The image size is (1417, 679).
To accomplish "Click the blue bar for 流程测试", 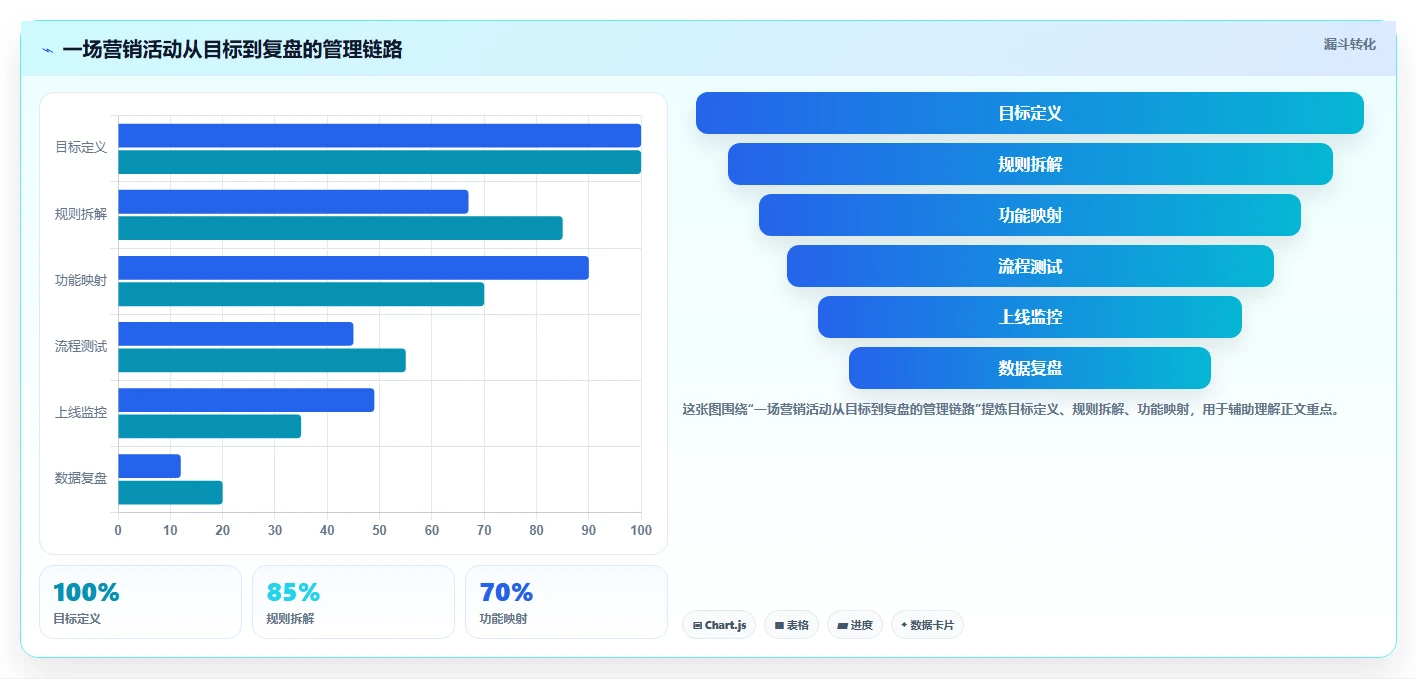I will [x=236, y=334].
